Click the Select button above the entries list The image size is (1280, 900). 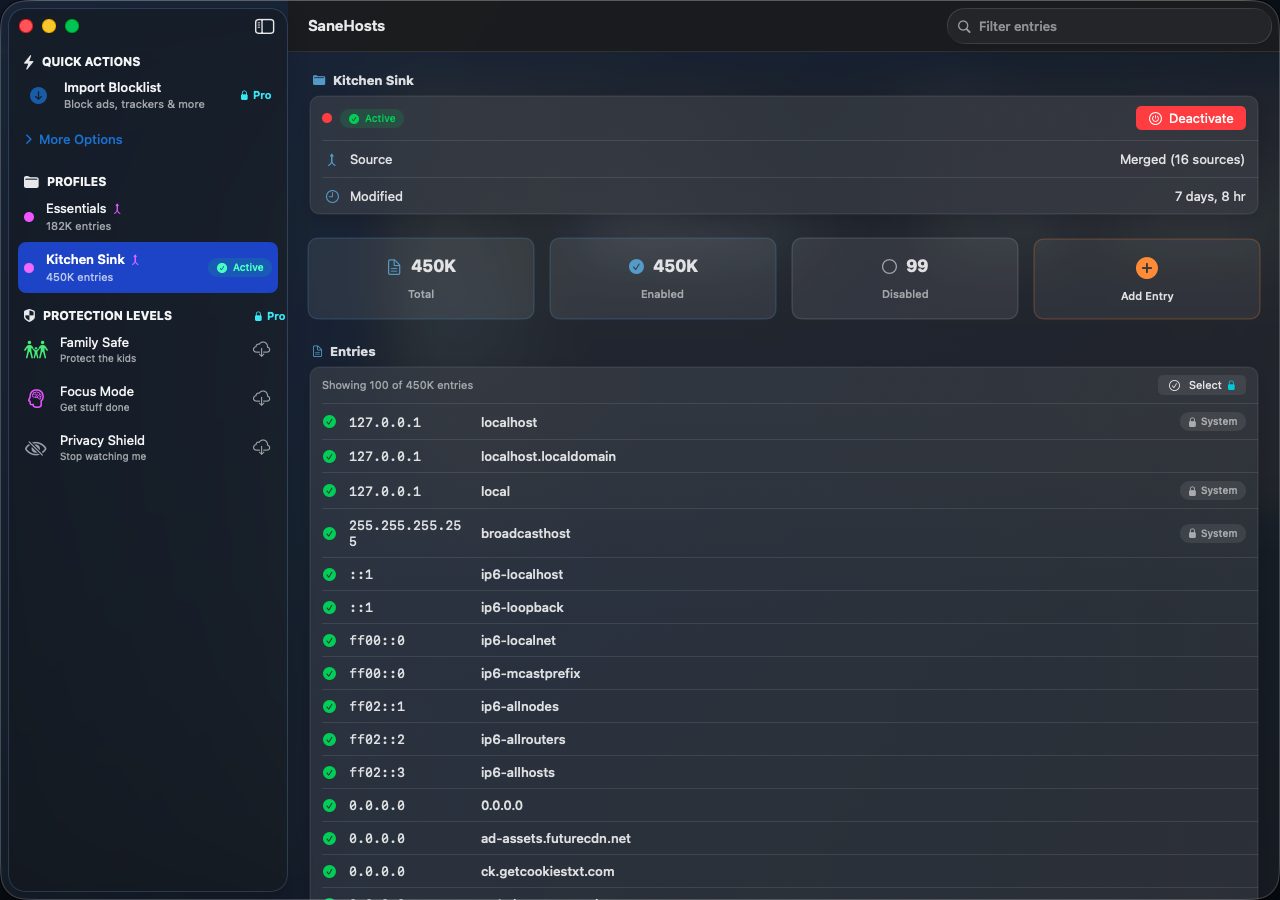(1202, 385)
